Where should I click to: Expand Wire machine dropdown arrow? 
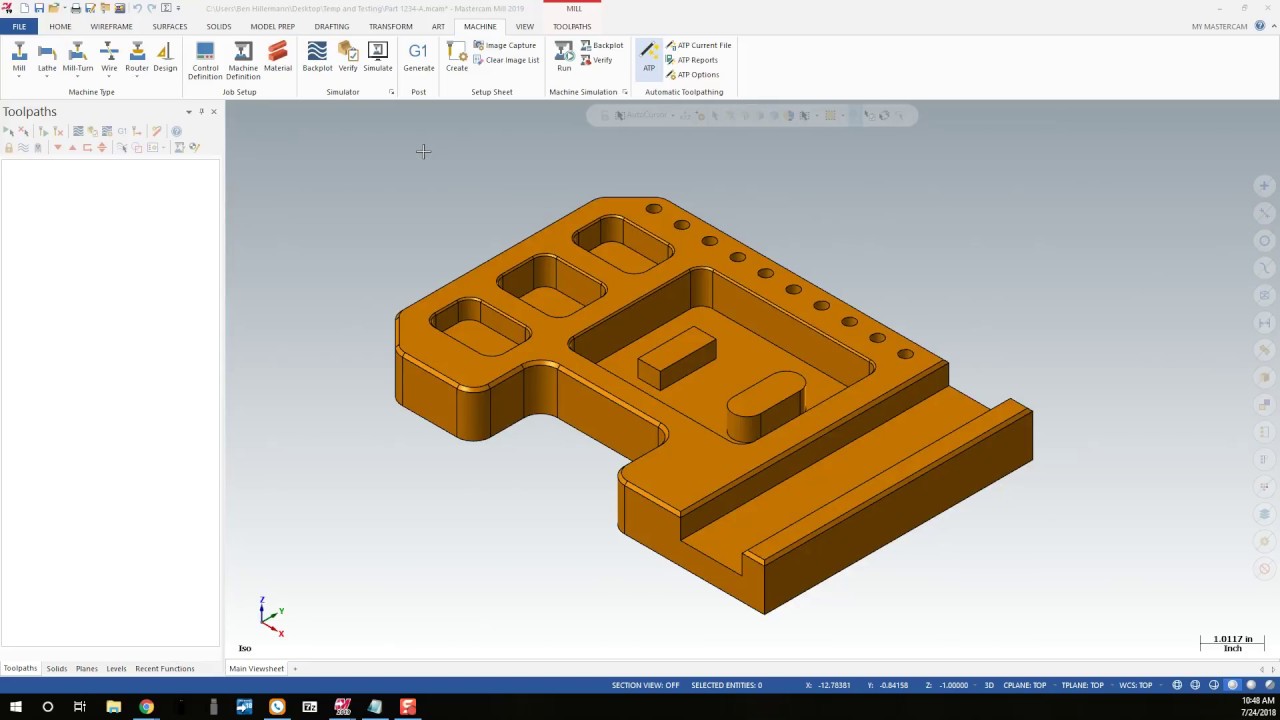[109, 75]
